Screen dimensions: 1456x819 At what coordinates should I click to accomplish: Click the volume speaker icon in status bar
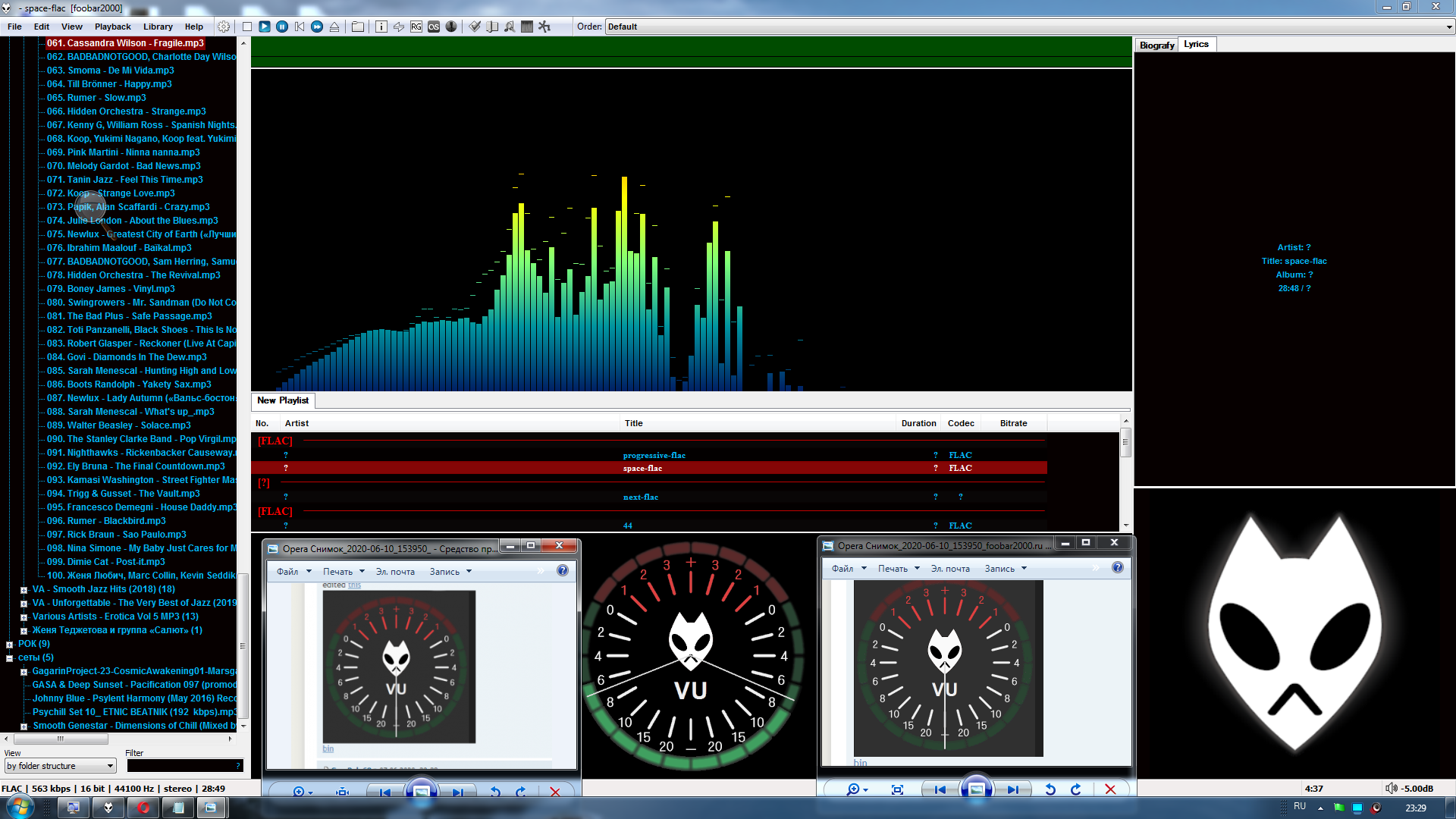coord(1392,789)
